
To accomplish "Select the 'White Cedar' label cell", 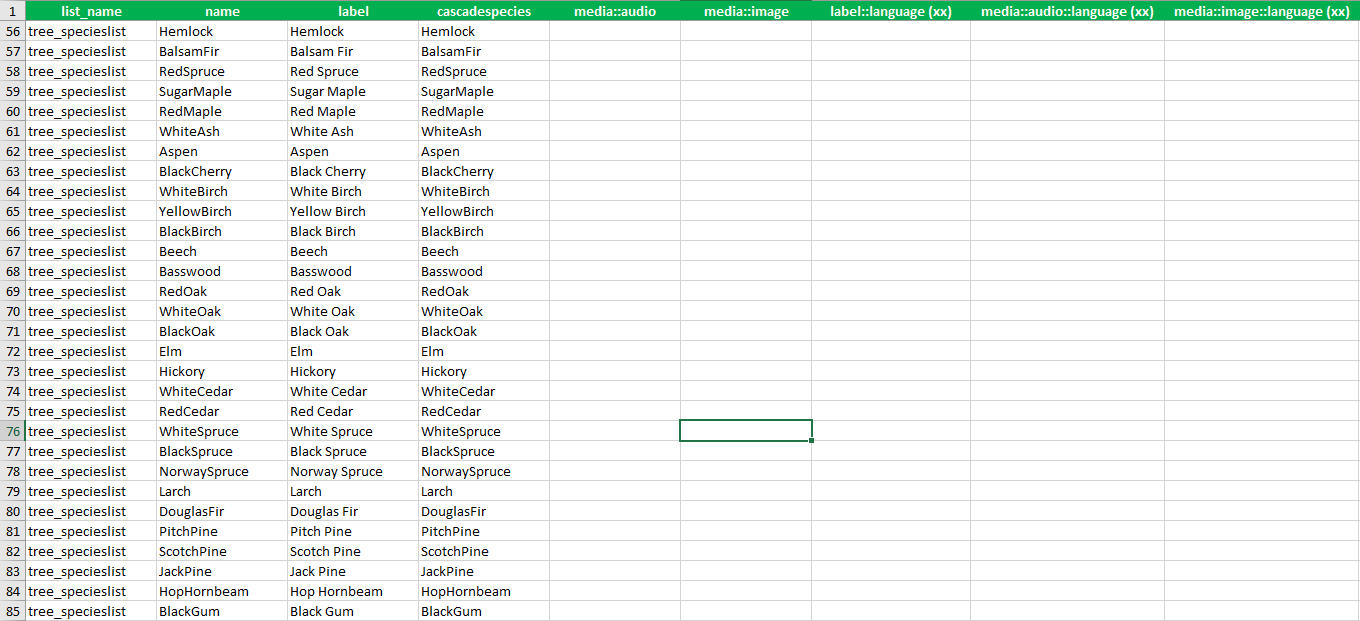I will pyautogui.click(x=353, y=391).
